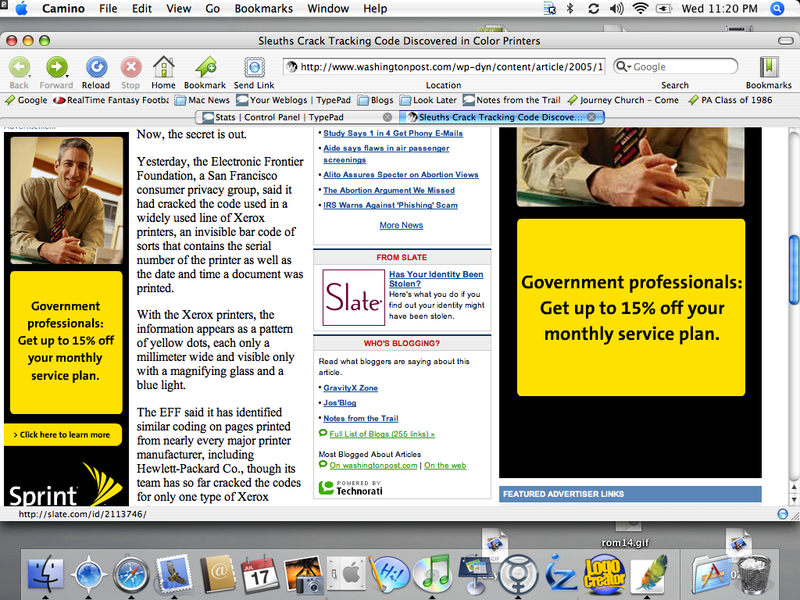Click the Reload toolbar icon
The height and width of the screenshot is (600, 800).
96,67
